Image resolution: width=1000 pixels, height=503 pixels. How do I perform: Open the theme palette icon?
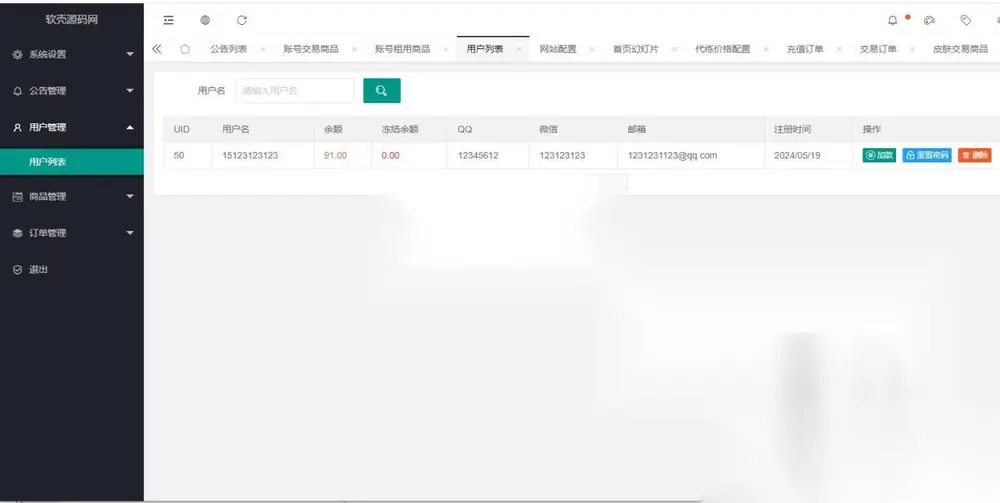click(x=929, y=20)
